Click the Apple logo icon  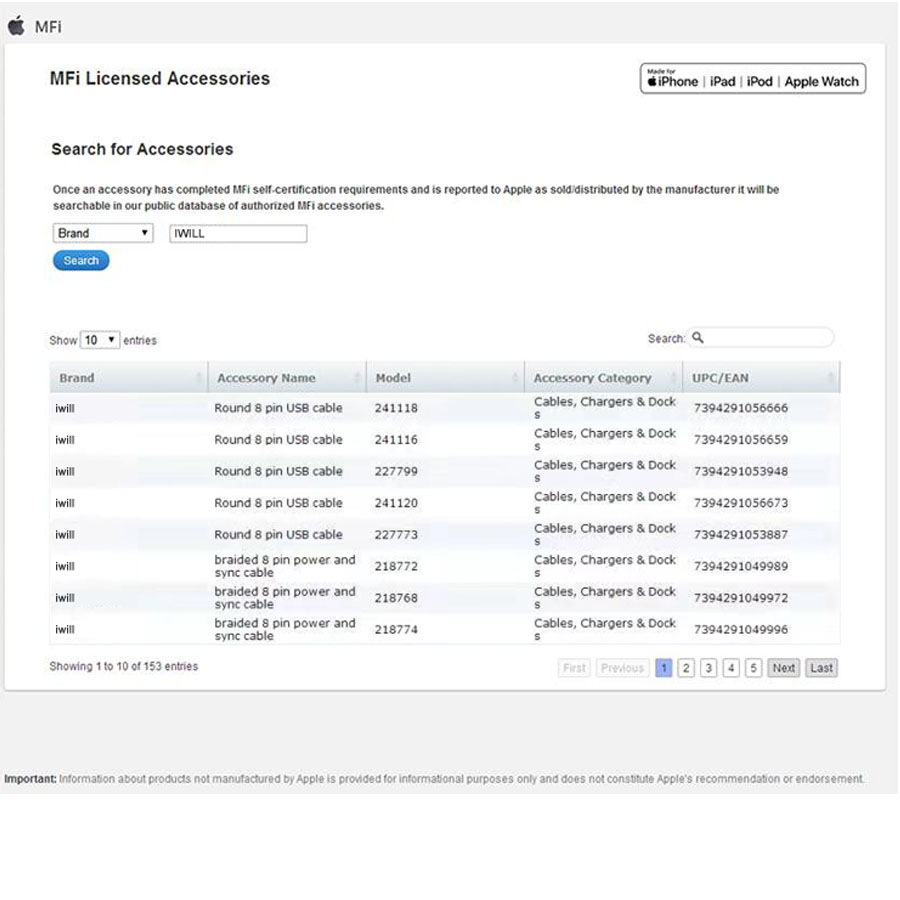point(16,26)
